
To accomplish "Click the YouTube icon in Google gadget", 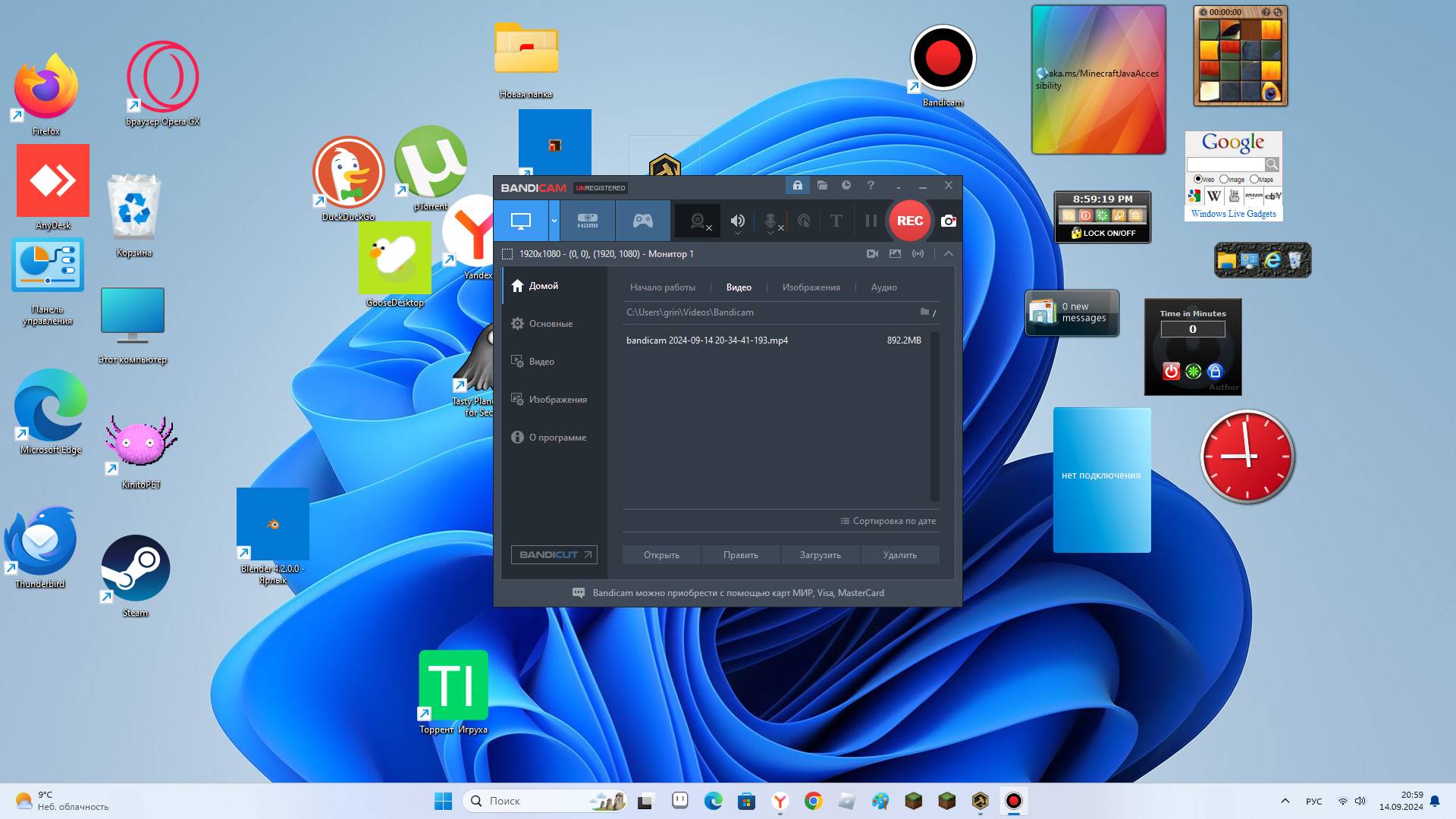I will click(x=1234, y=196).
